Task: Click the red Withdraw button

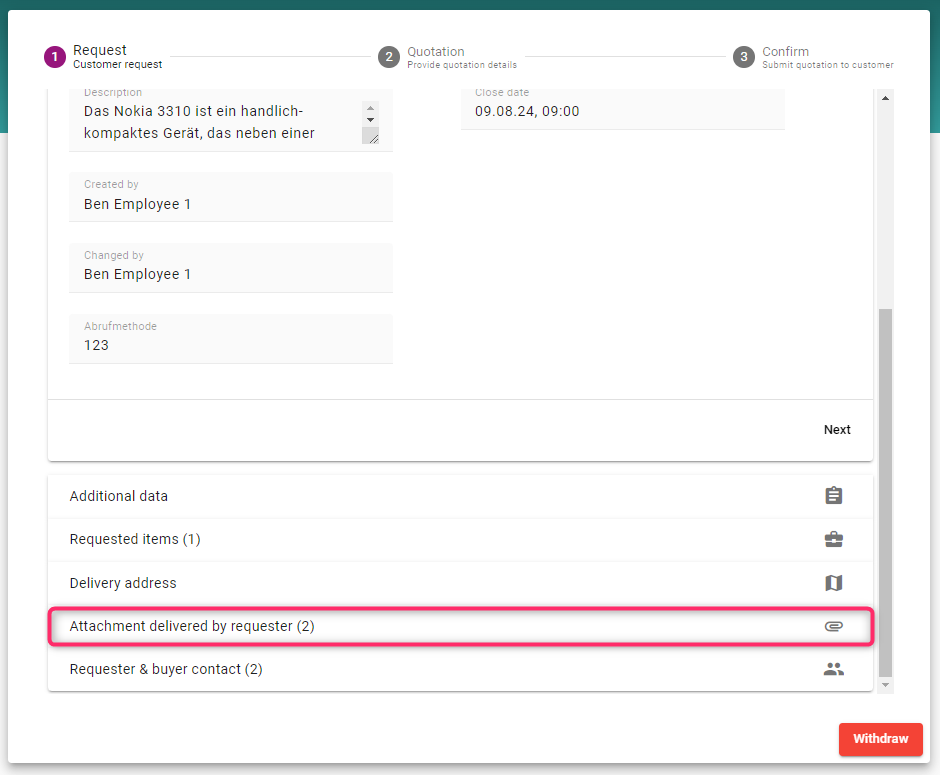Action: point(880,739)
